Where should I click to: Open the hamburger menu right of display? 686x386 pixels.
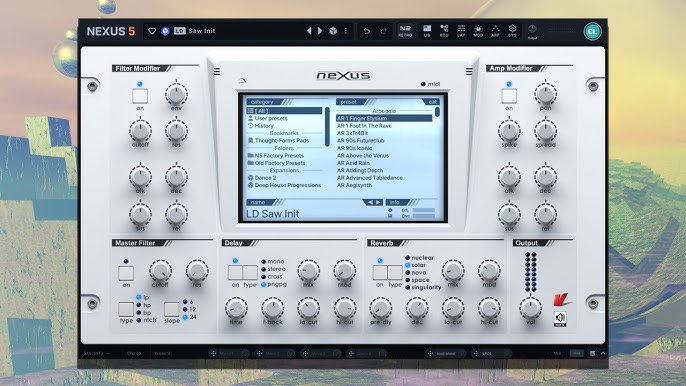pyautogui.click(x=469, y=71)
